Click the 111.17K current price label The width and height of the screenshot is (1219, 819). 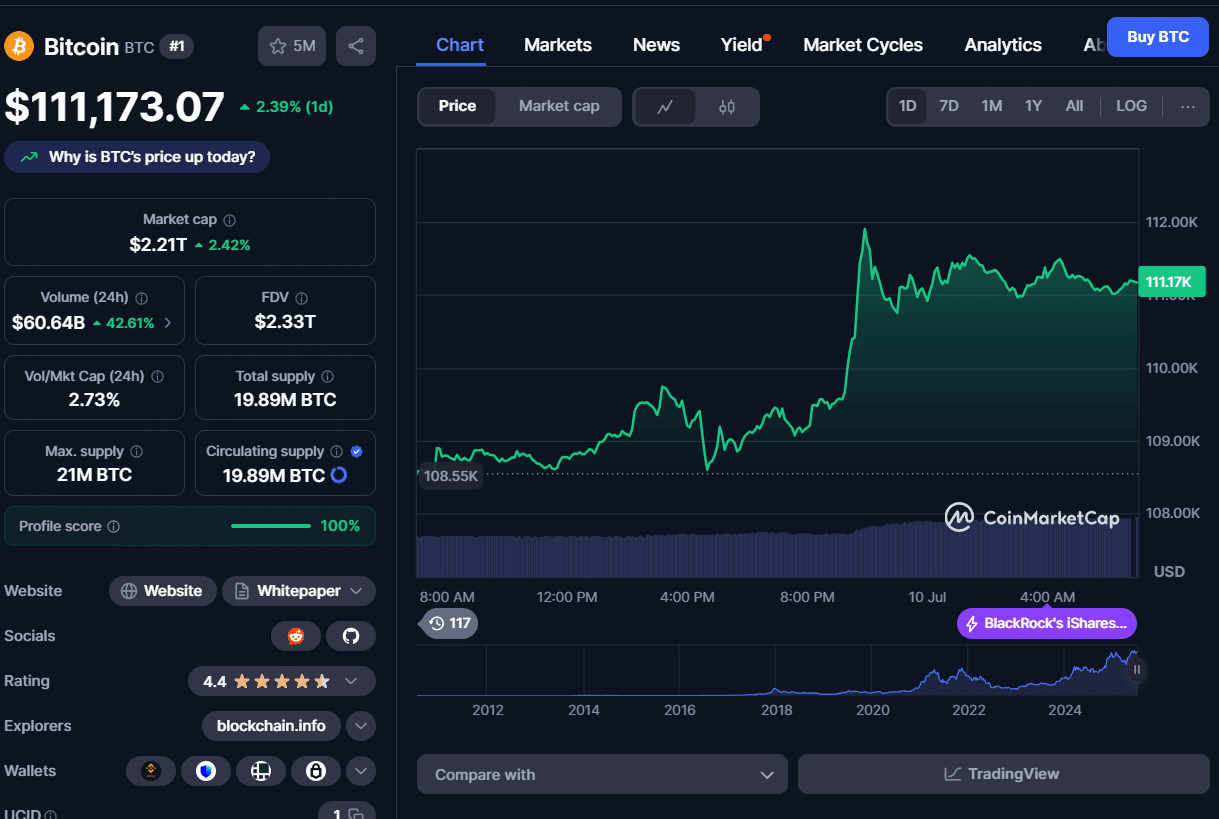pyautogui.click(x=1170, y=282)
